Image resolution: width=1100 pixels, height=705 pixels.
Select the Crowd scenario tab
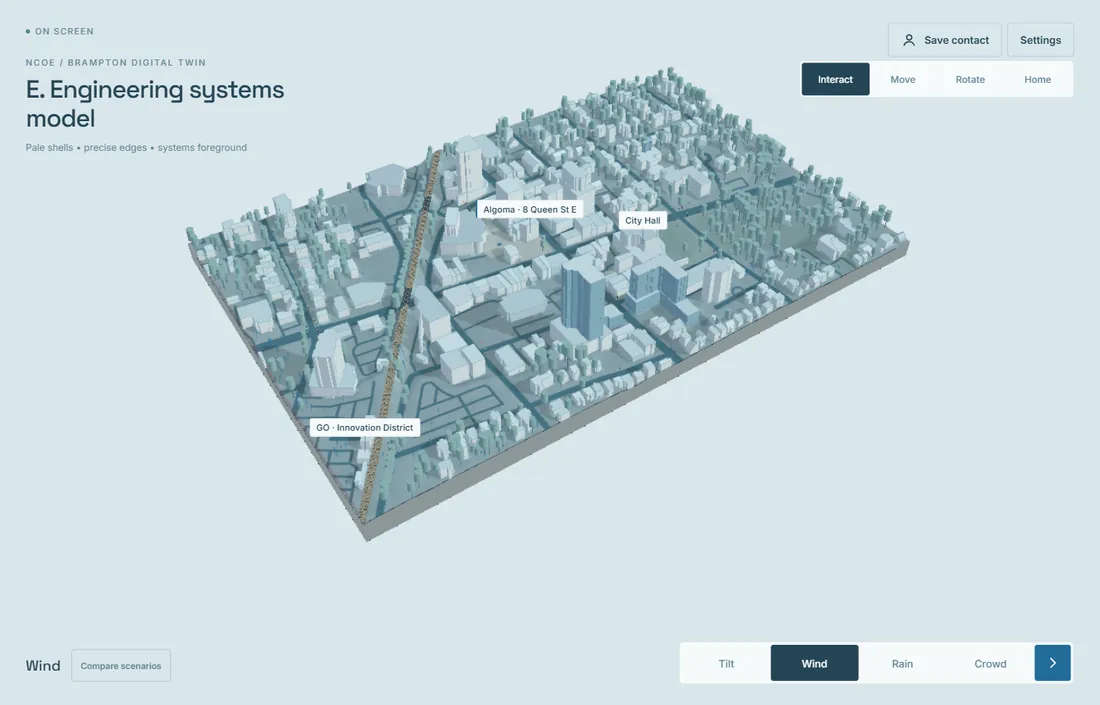coord(991,663)
